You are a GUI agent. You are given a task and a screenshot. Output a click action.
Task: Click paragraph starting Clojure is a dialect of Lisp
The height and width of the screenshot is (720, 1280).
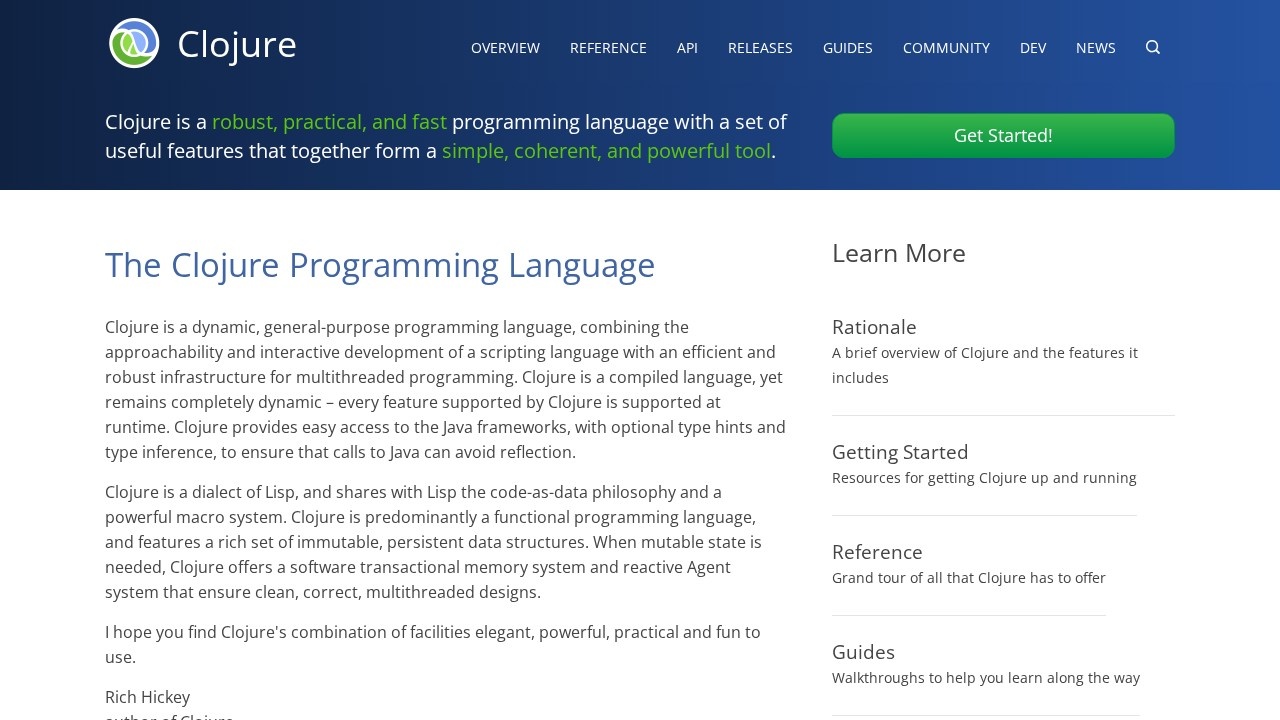pos(433,542)
